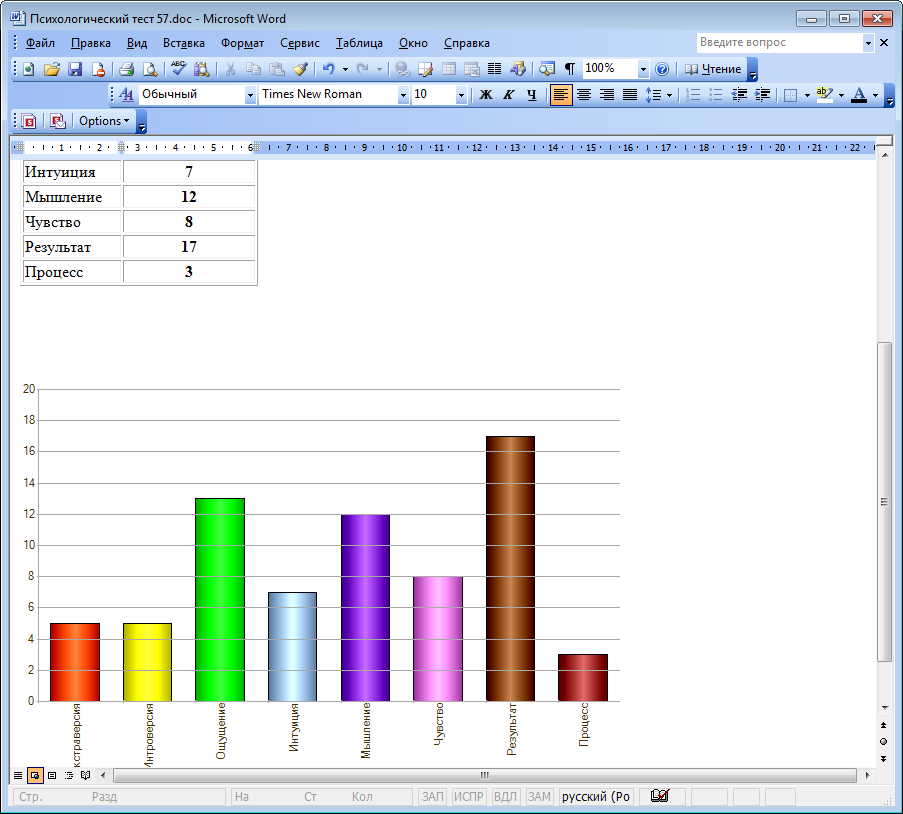Click the русский language indicator
The image size is (903, 814).
(x=596, y=797)
